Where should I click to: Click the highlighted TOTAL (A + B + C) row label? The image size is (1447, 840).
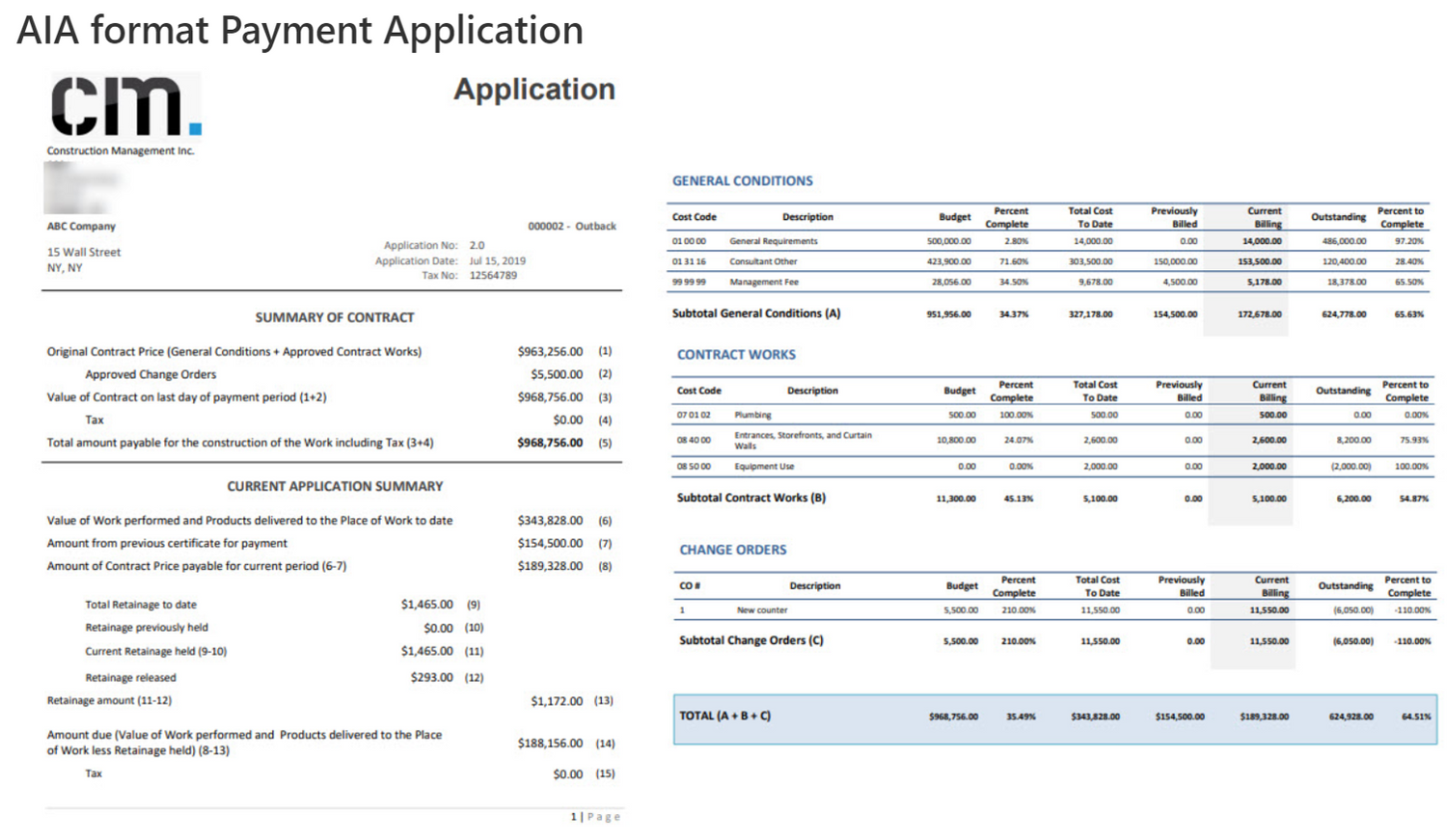724,716
